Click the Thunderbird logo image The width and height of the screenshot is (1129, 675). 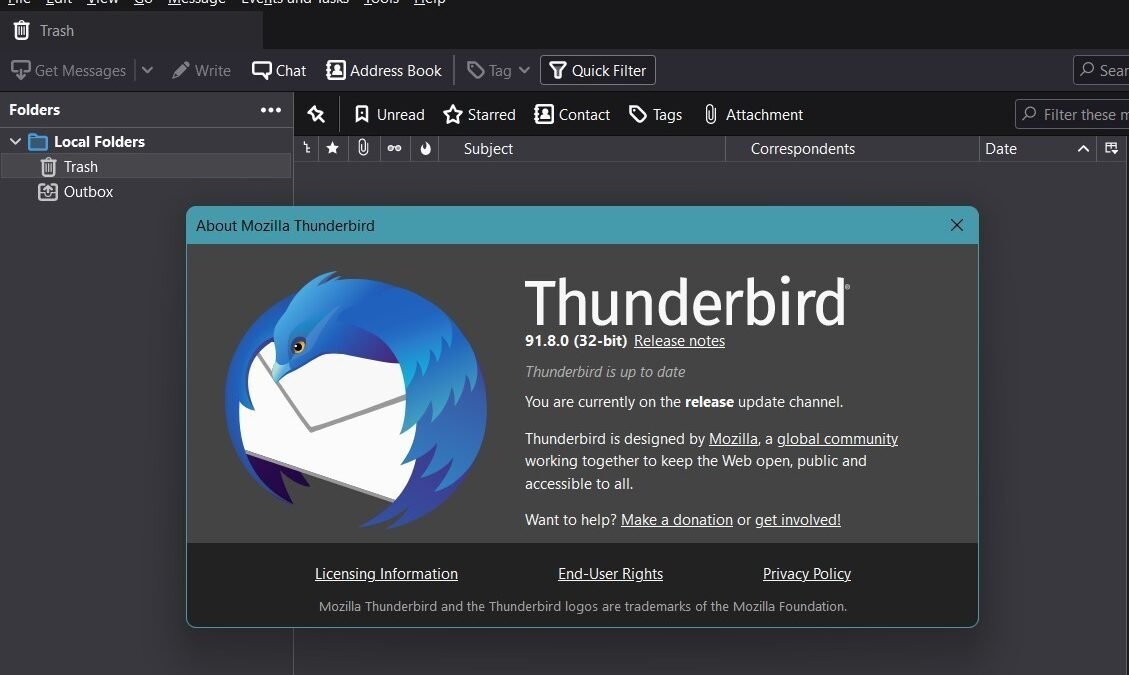click(356, 398)
